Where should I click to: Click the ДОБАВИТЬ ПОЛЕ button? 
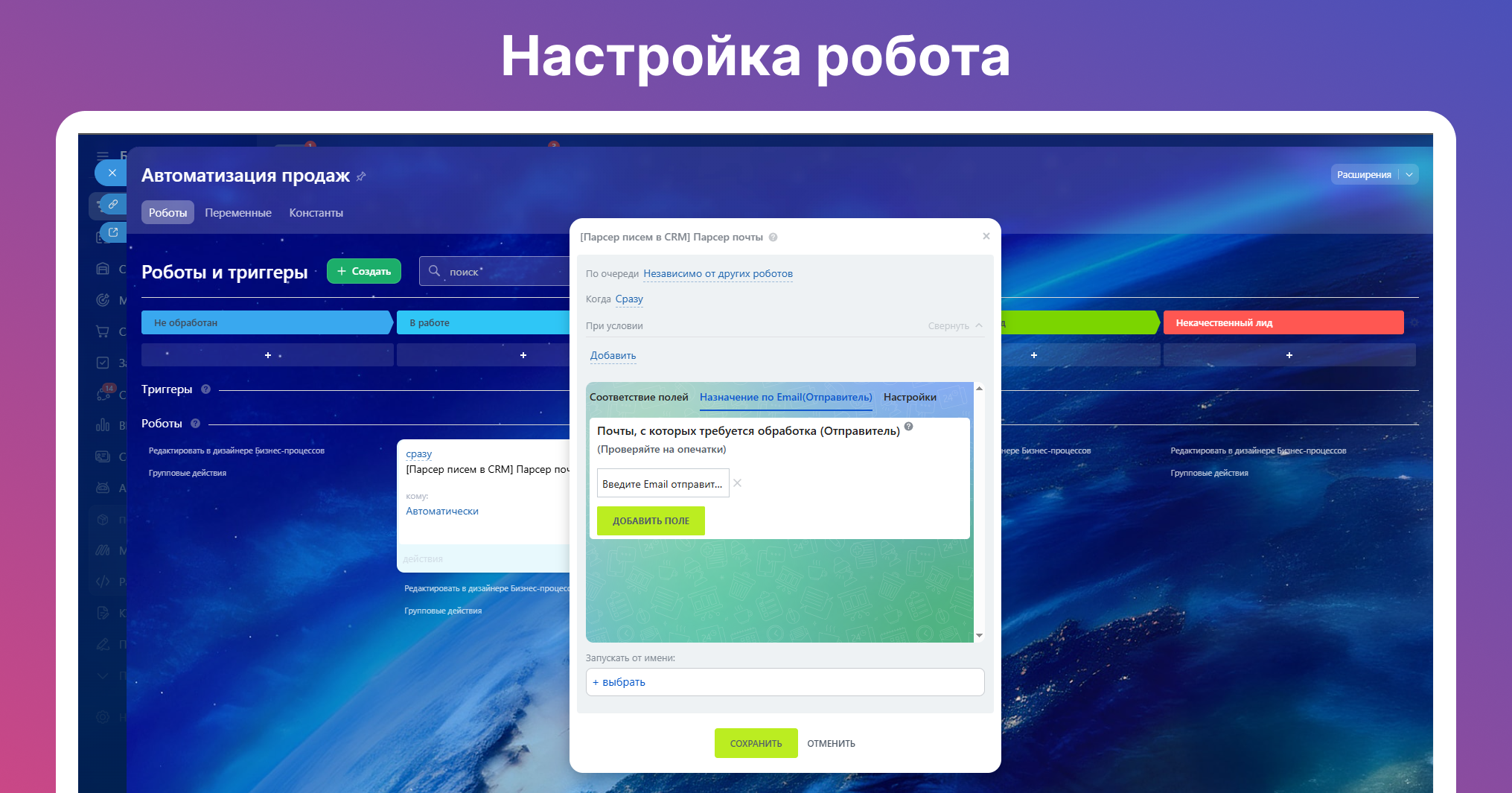point(651,520)
